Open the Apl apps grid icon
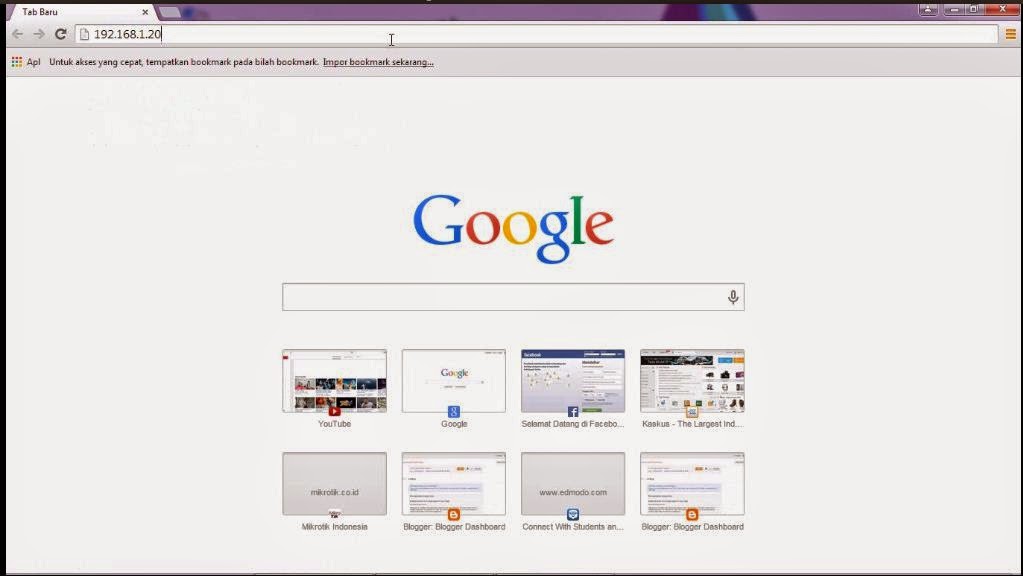 click(17, 62)
